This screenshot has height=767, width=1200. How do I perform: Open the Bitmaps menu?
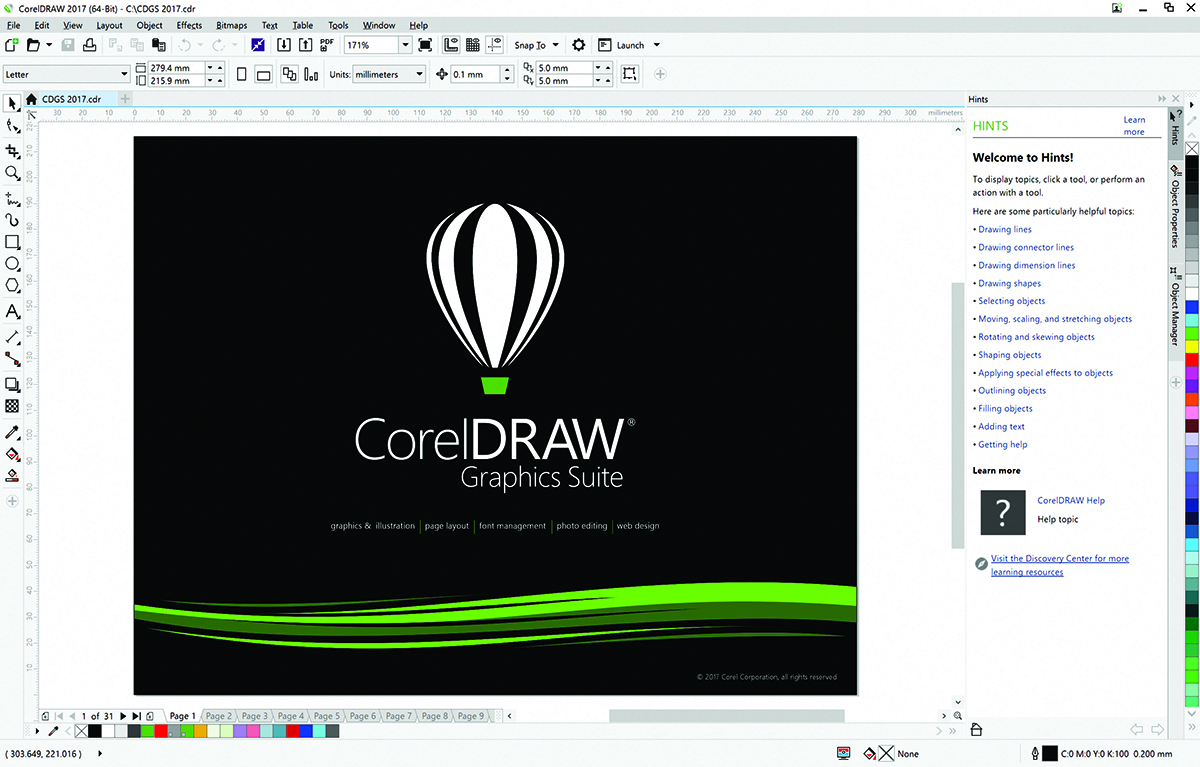231,25
